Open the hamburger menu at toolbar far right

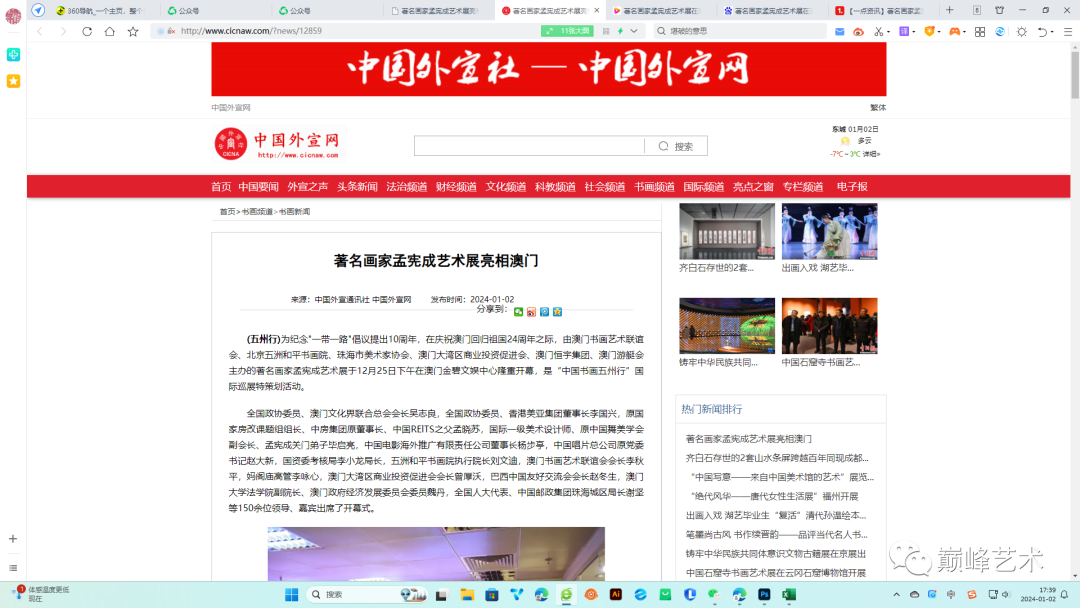pyautogui.click(x=1066, y=31)
